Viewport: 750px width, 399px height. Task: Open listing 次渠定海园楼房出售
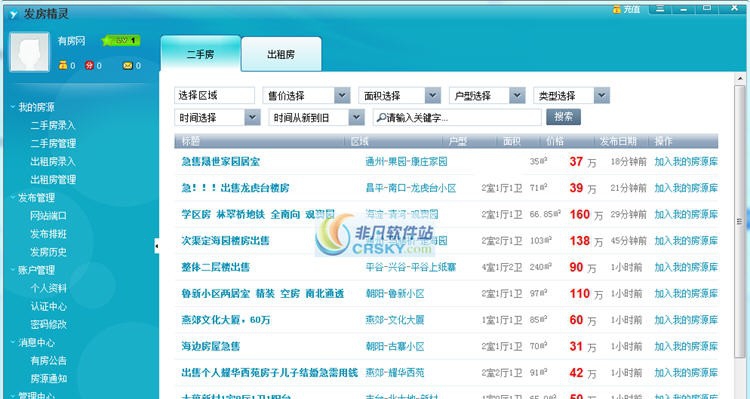(225, 241)
